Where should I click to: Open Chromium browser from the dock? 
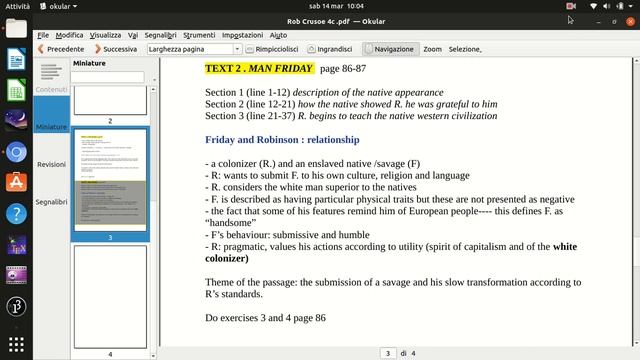pyautogui.click(x=16, y=152)
